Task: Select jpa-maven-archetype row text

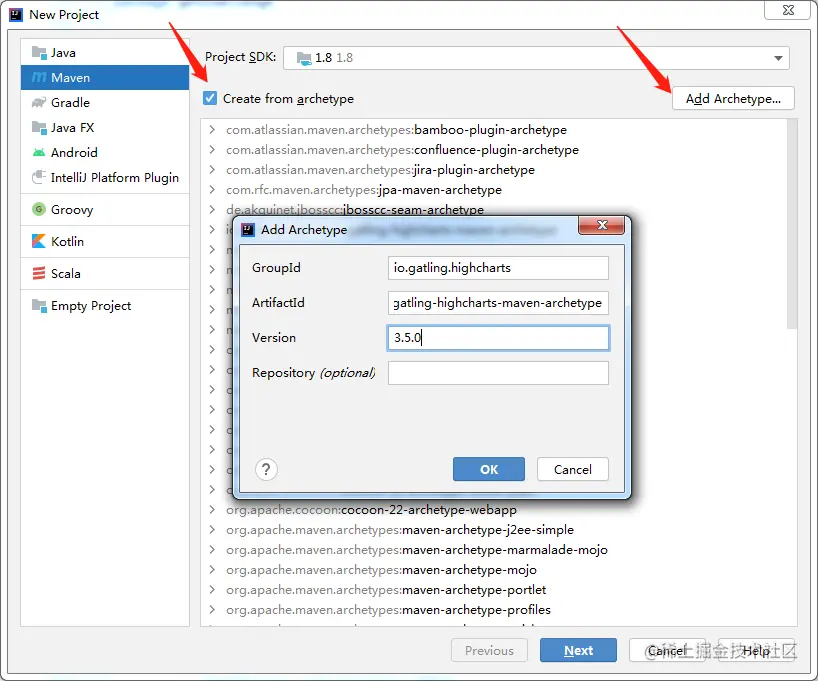Action: [364, 189]
